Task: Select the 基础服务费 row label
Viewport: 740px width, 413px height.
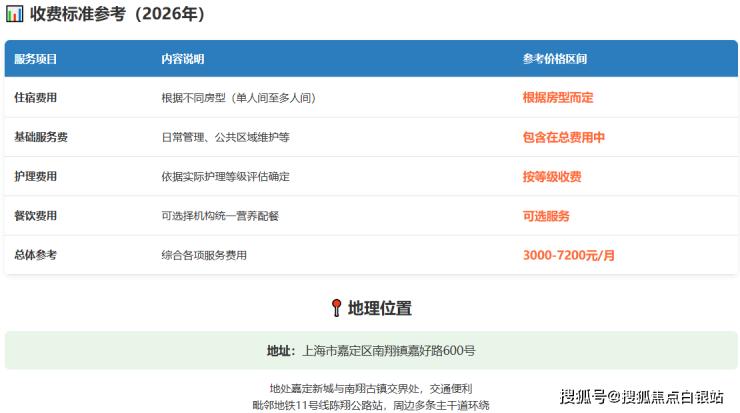Action: click(x=41, y=137)
